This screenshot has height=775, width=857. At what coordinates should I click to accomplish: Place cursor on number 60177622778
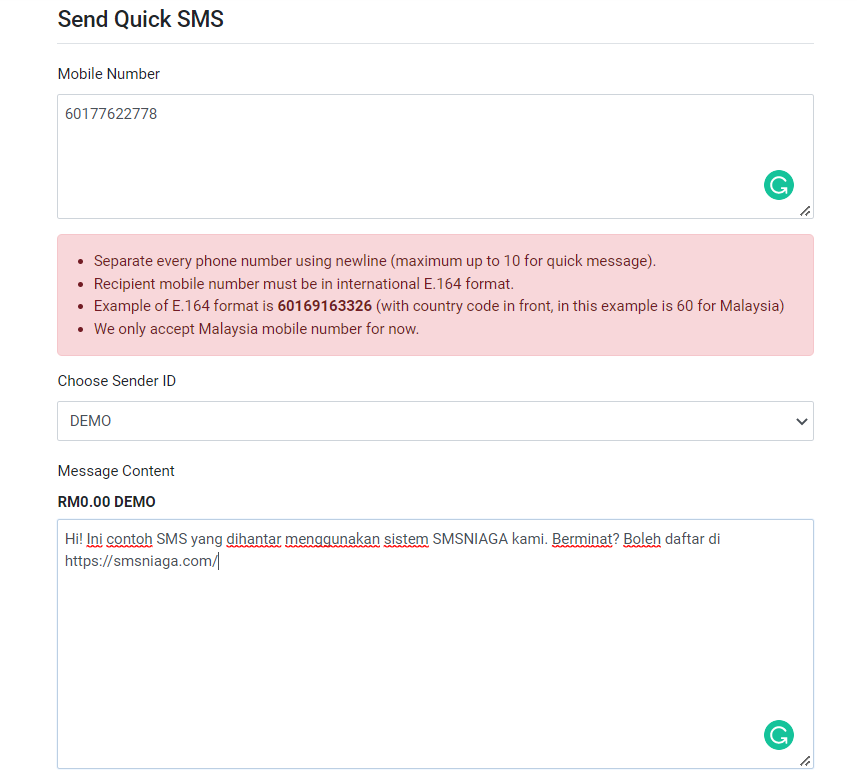111,114
